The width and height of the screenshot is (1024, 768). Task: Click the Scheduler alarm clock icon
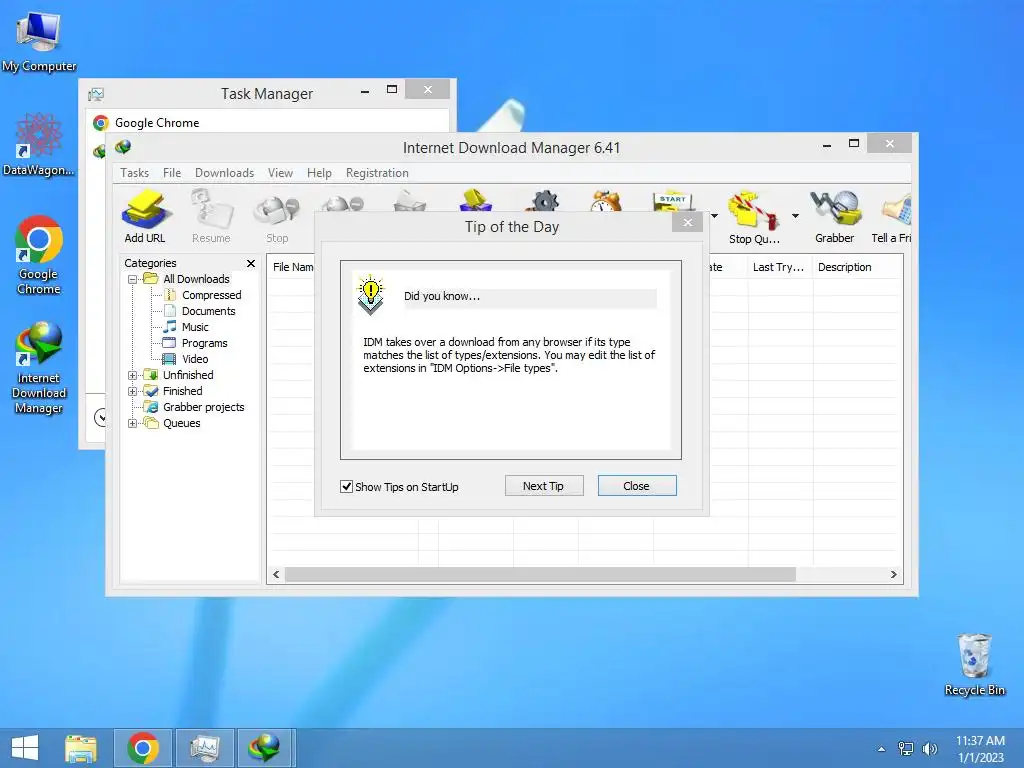coord(606,201)
